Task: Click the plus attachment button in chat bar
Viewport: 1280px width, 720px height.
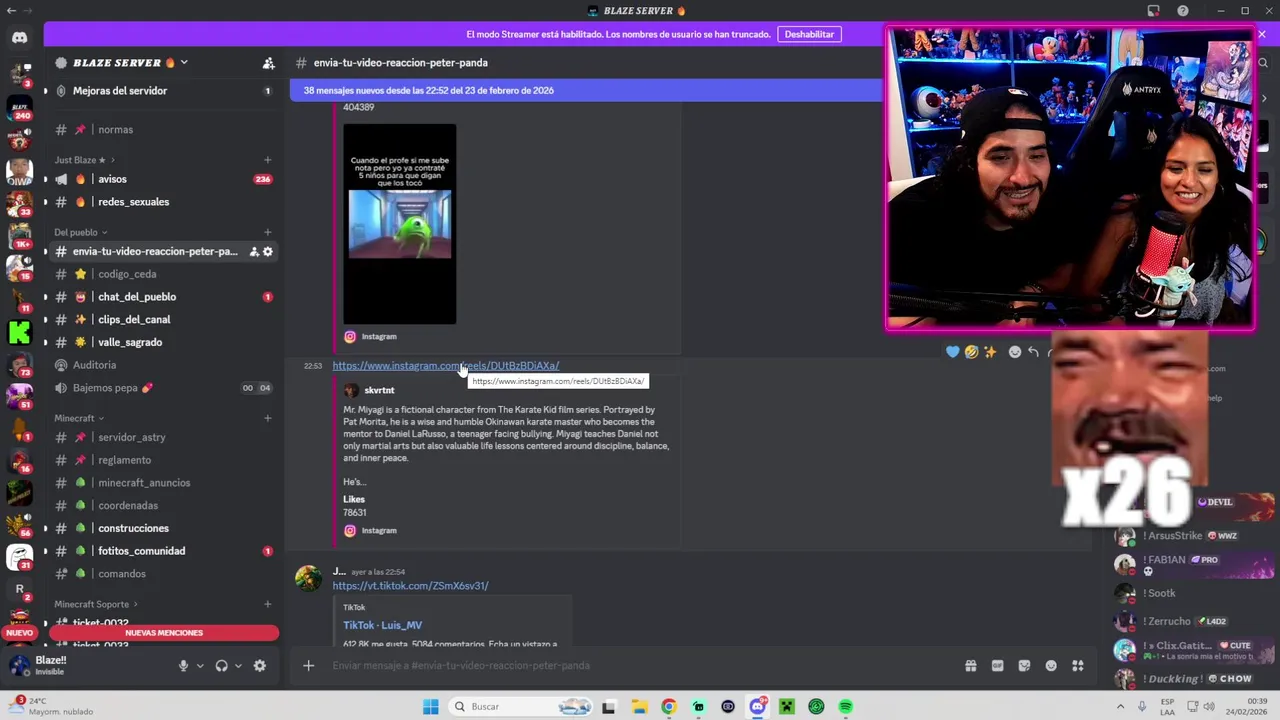Action: (x=308, y=666)
